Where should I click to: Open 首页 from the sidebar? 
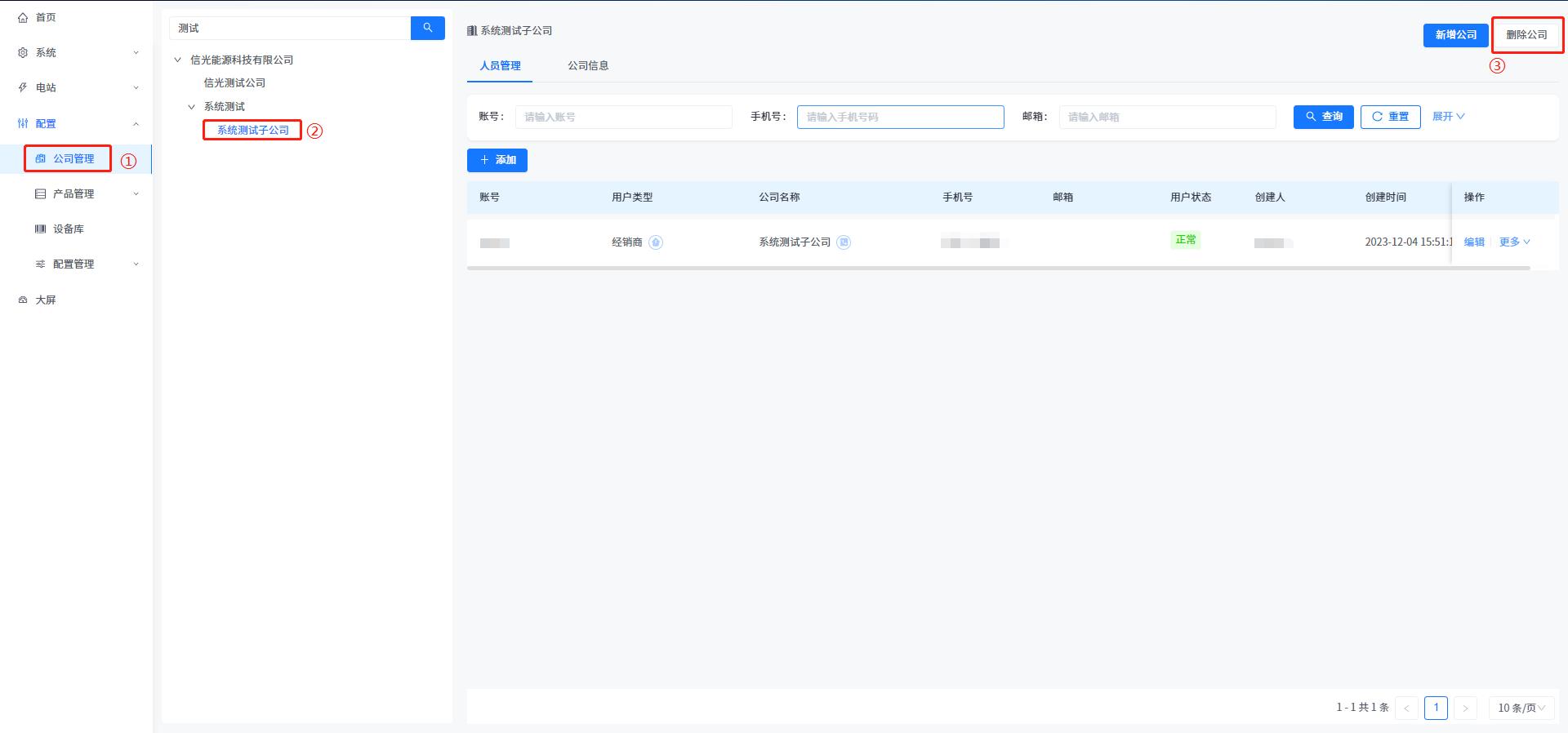point(46,17)
